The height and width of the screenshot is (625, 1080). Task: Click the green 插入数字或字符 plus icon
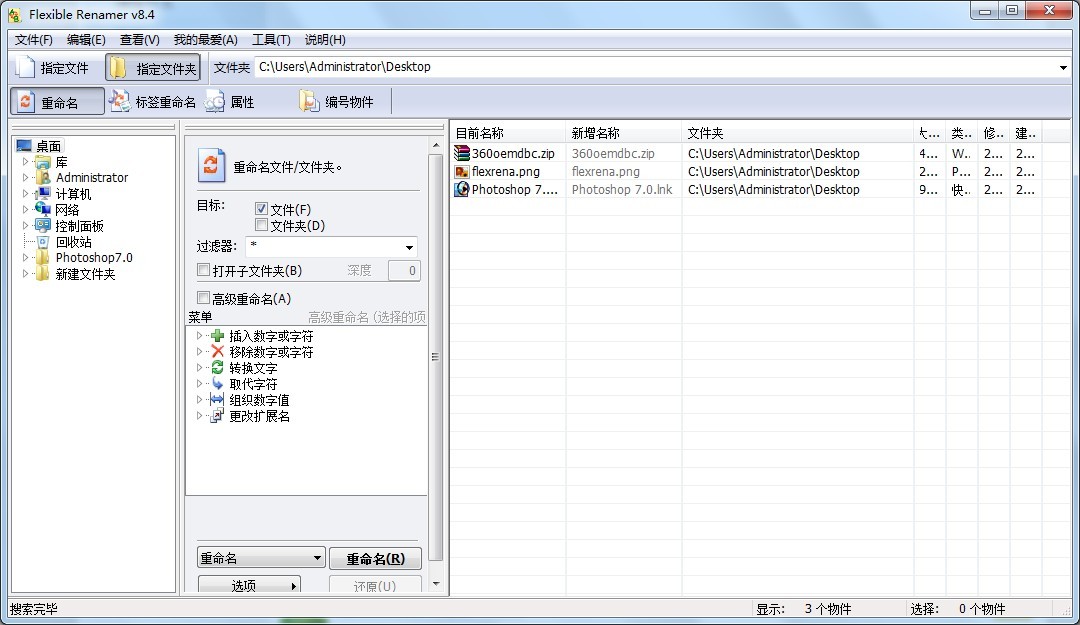(x=217, y=337)
